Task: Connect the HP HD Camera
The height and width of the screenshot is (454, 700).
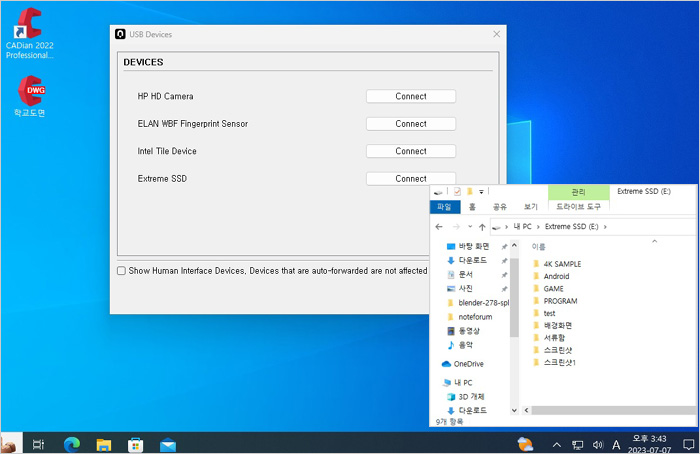Action: coord(411,96)
